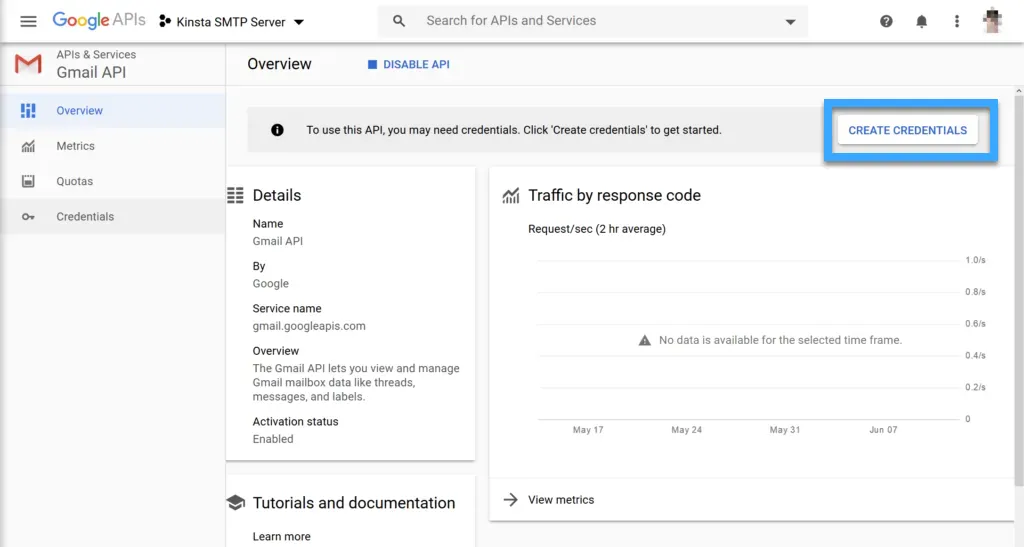Click the Details section grid icon
Screen dimensions: 1024x547
pos(235,195)
